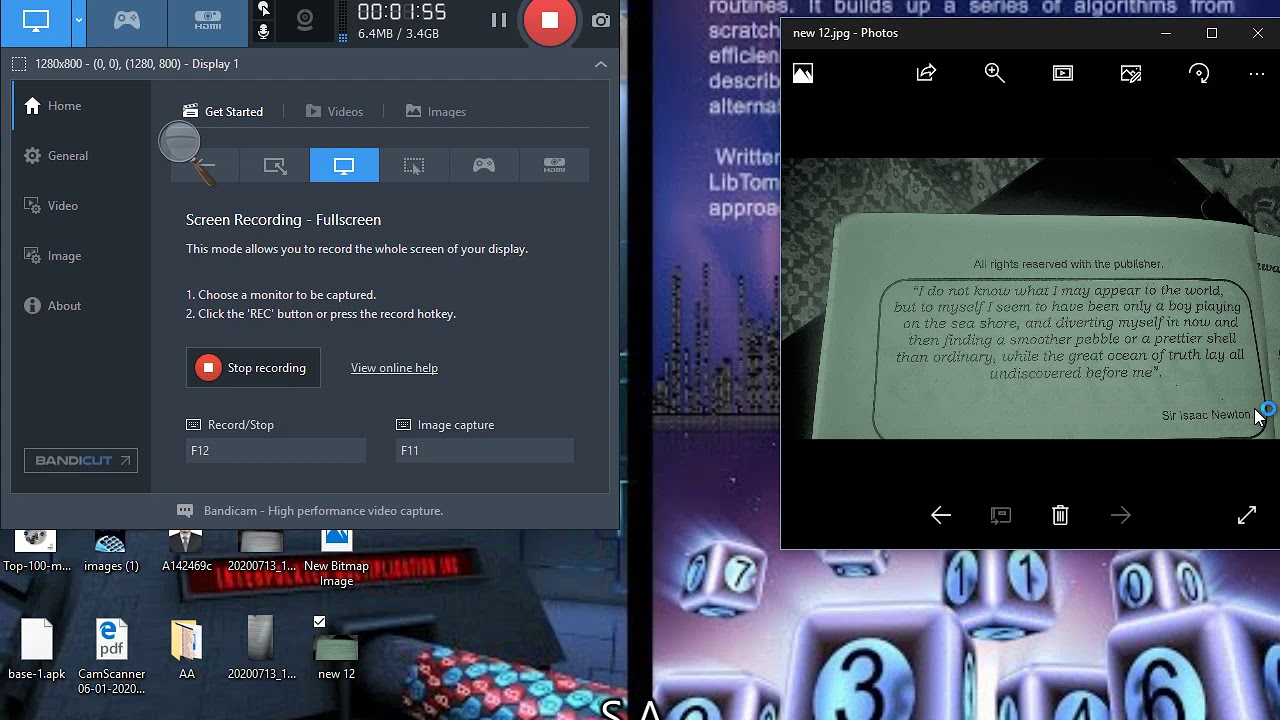Image resolution: width=1280 pixels, height=720 pixels.
Task: Click the filmstrip view icon in Photos
Action: [1001, 515]
